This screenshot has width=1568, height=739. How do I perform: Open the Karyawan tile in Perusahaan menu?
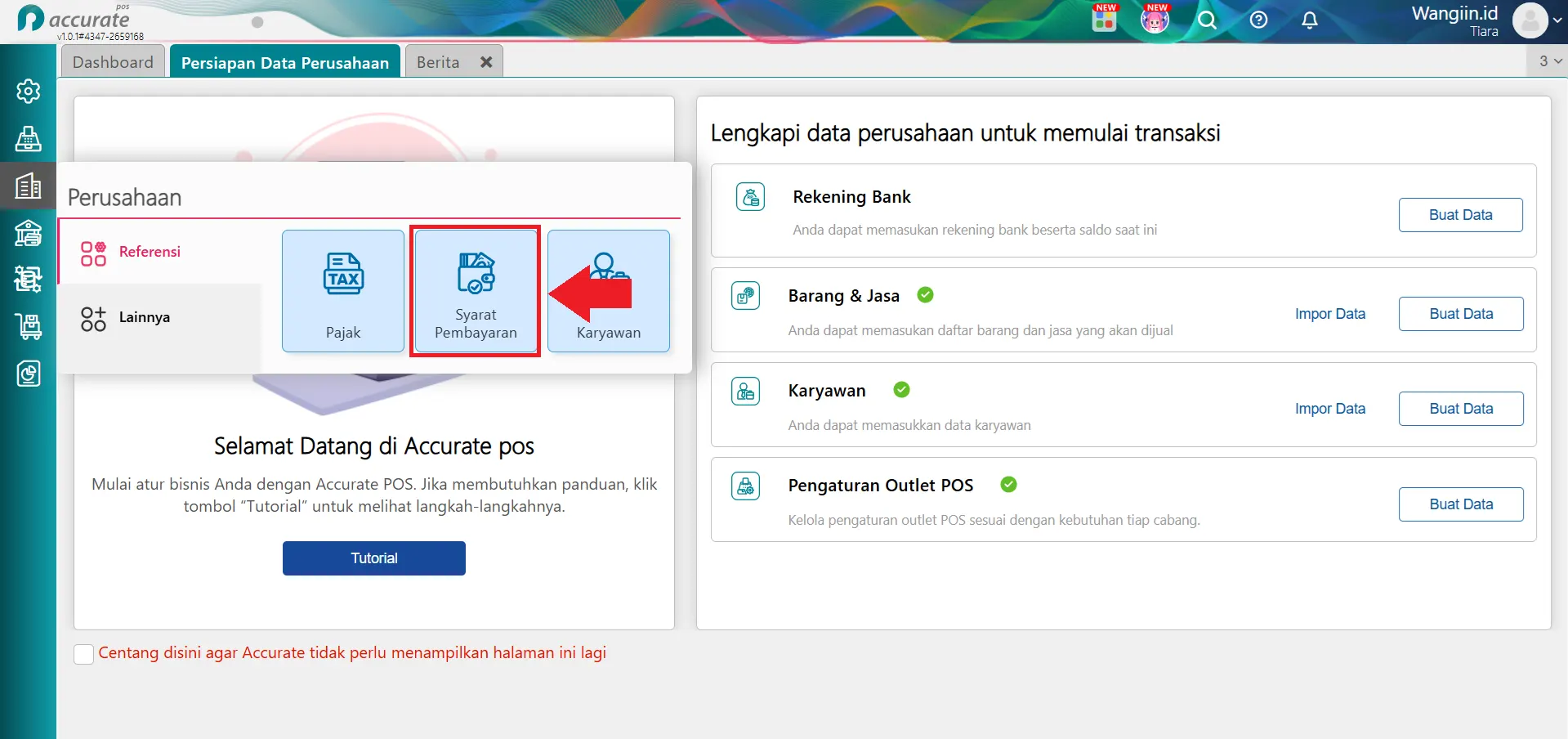[x=609, y=291]
